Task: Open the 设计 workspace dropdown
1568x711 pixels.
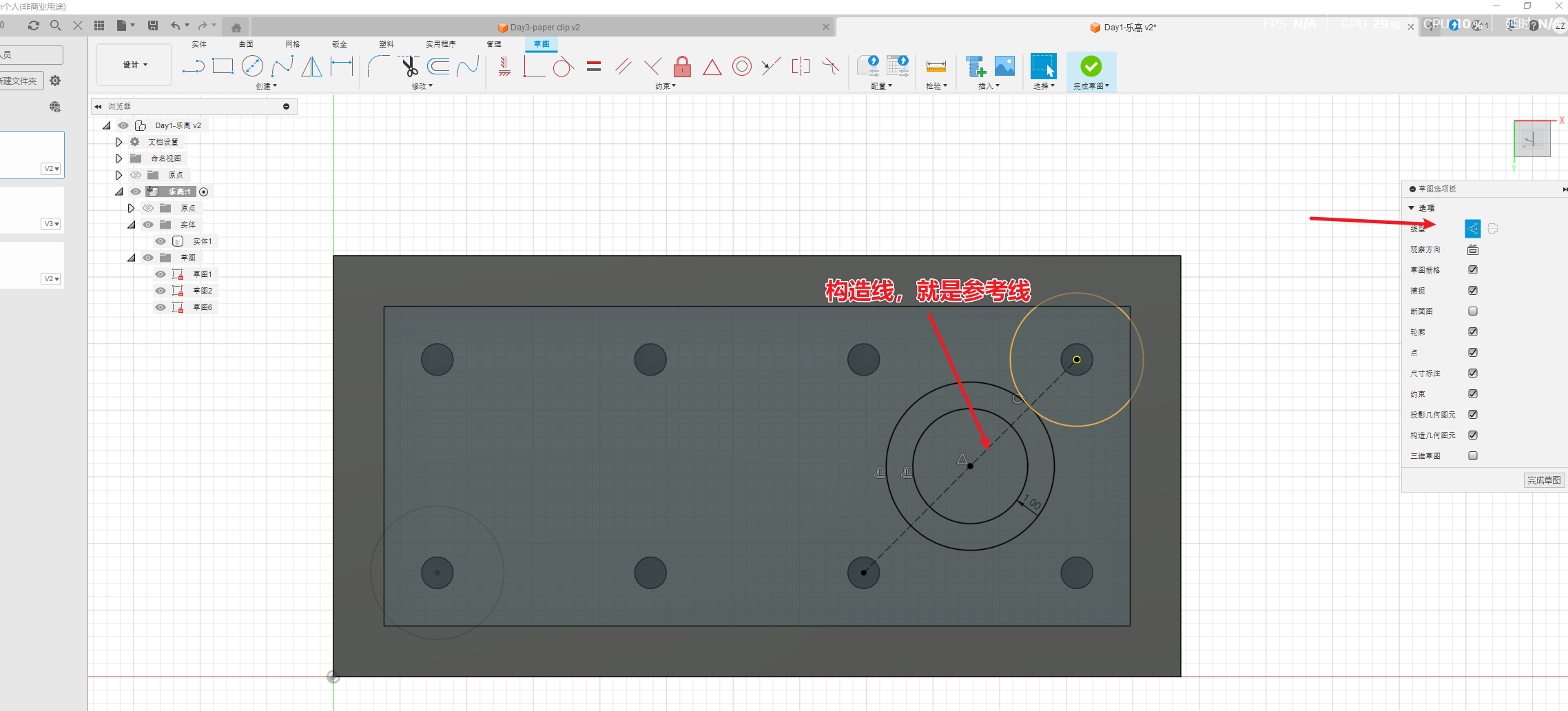Action: coord(134,65)
